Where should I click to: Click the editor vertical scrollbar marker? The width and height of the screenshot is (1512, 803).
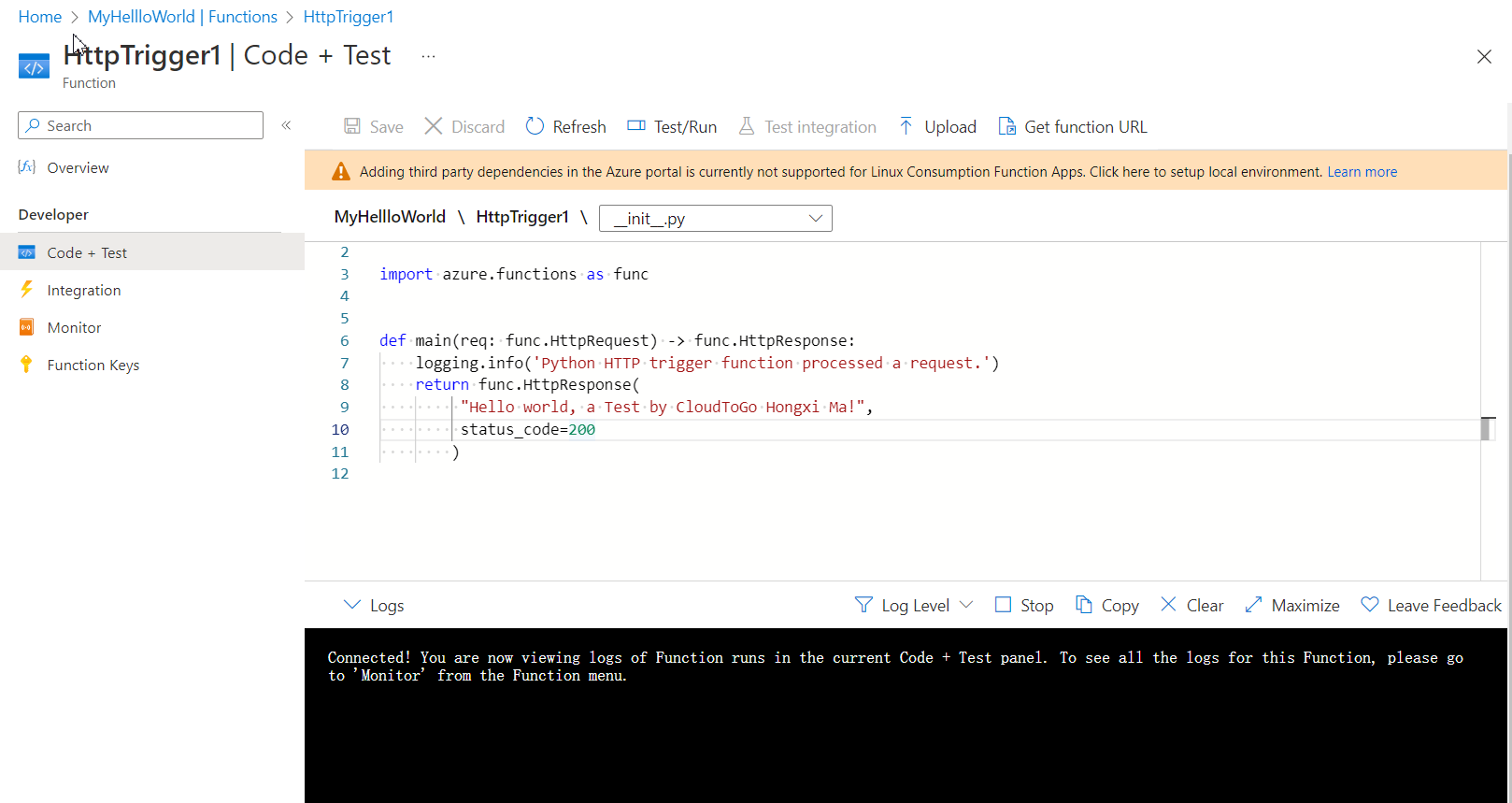(1488, 428)
